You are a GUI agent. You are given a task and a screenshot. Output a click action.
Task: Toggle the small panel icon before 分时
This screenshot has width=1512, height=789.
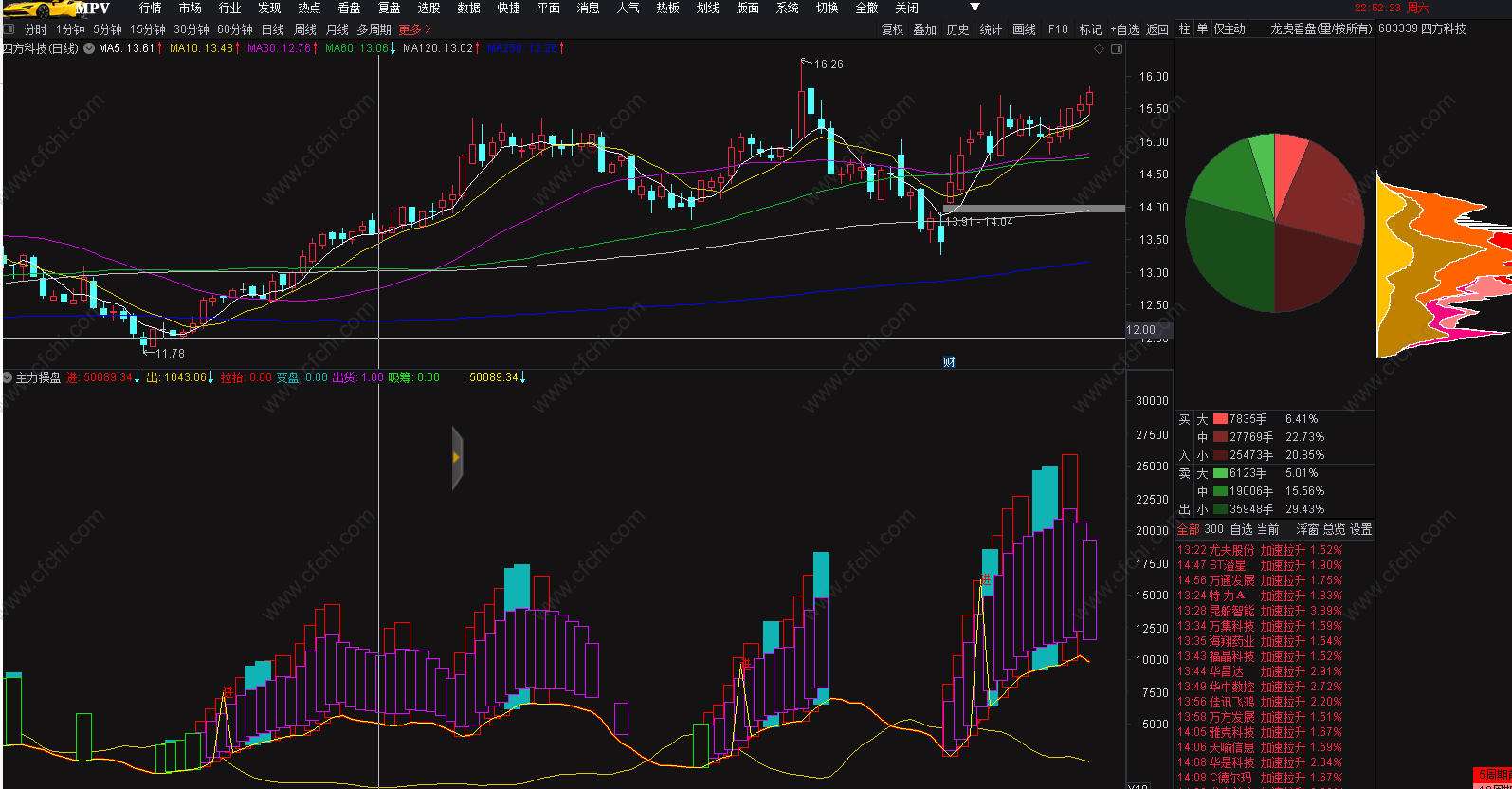pos(9,29)
